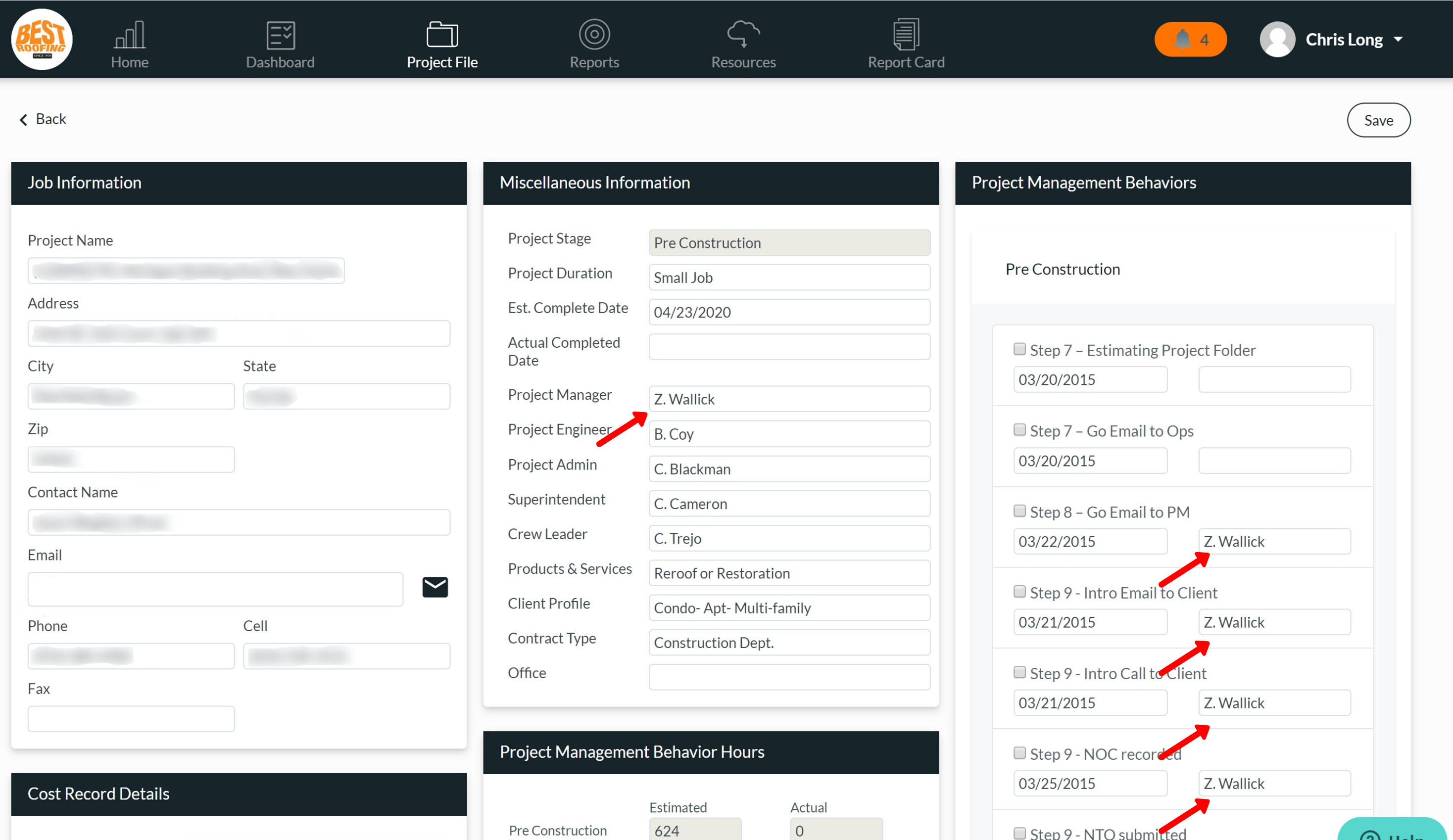Click the Zip input field
This screenshot has width=1453, height=840.
pos(131,460)
